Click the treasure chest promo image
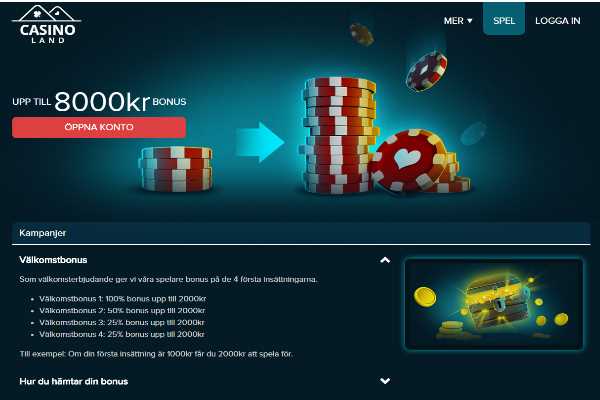The width and height of the screenshot is (600, 400). [x=494, y=304]
